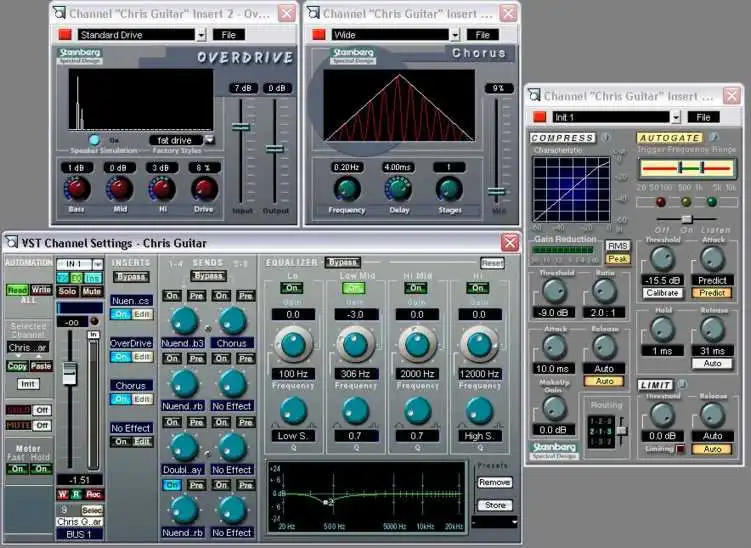Click the EQ curve display graph
The image size is (751, 548).
point(366,497)
